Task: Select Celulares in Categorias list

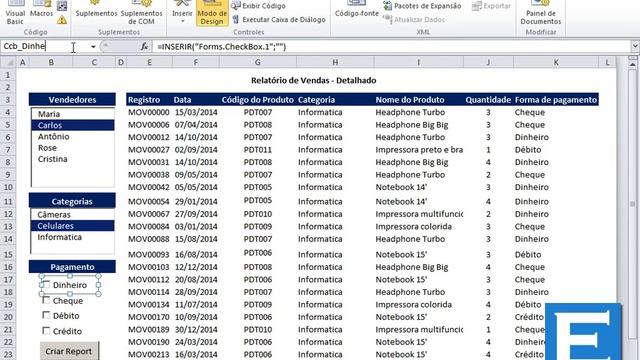Action: [73, 226]
